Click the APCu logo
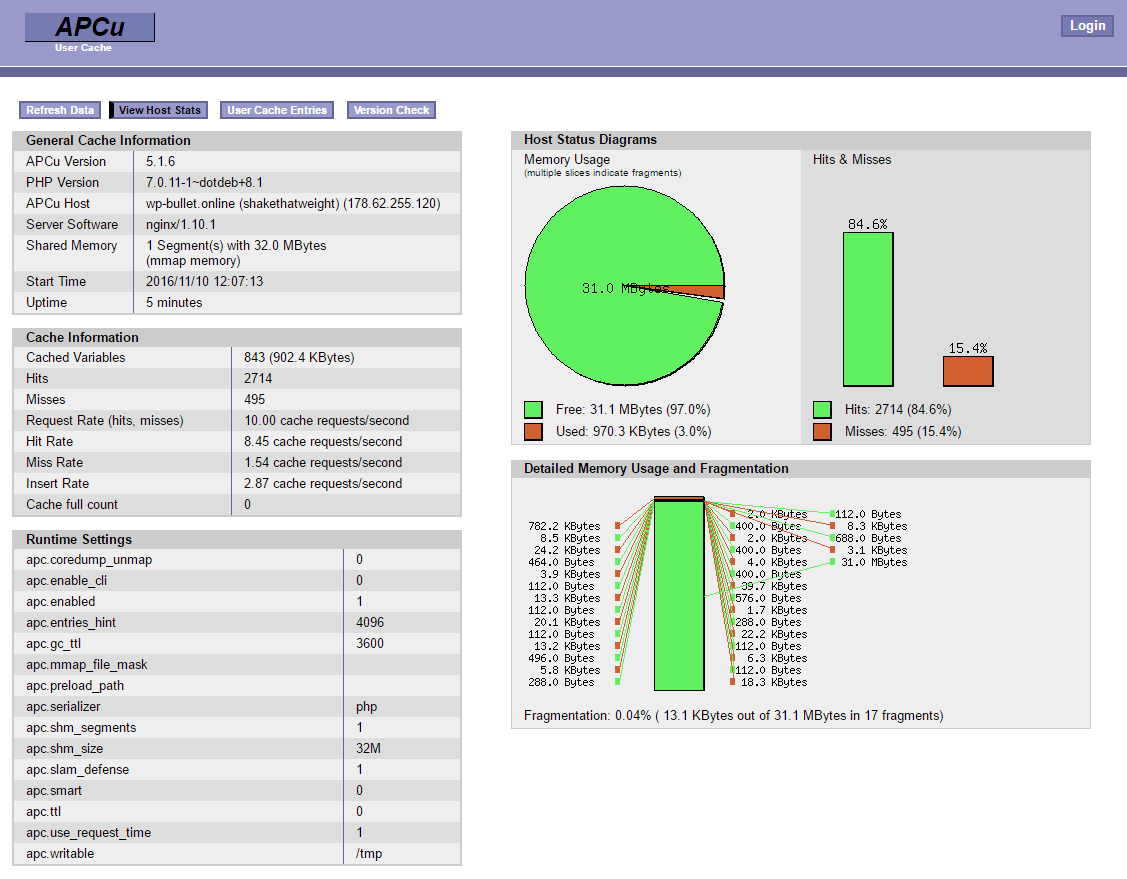The image size is (1127, 879). (x=90, y=27)
